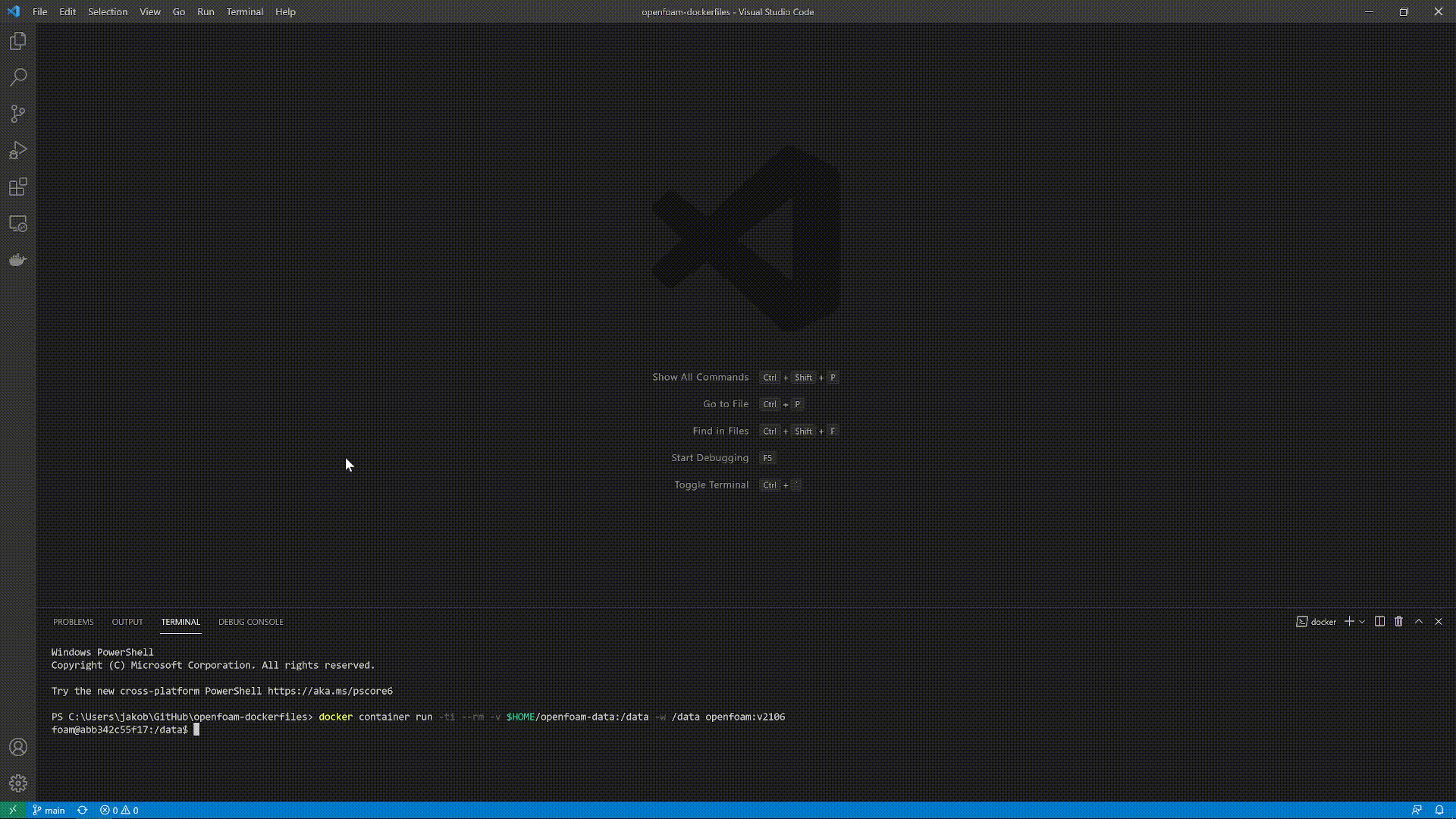
Task: Click the split terminal icon
Action: click(x=1379, y=621)
